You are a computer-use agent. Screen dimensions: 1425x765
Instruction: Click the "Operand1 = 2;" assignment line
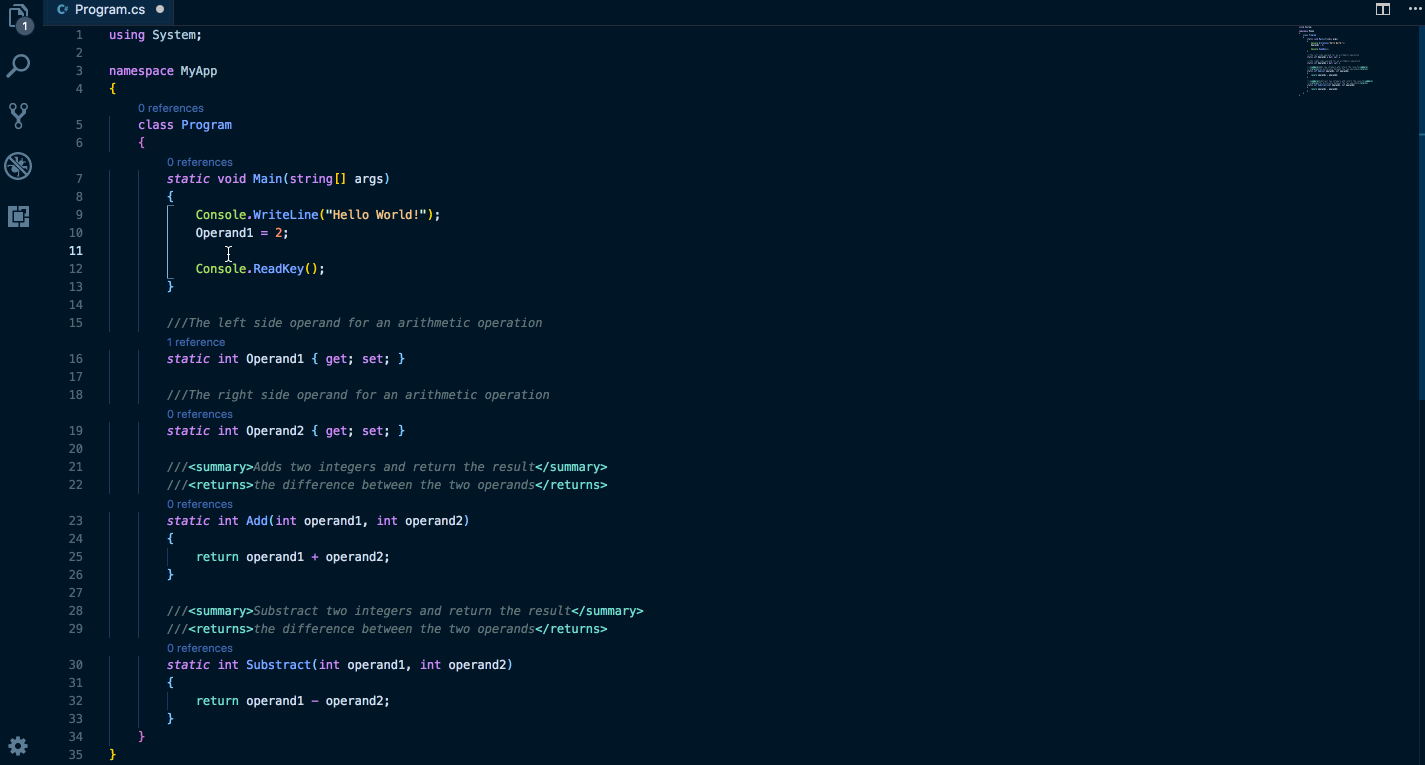(x=242, y=233)
